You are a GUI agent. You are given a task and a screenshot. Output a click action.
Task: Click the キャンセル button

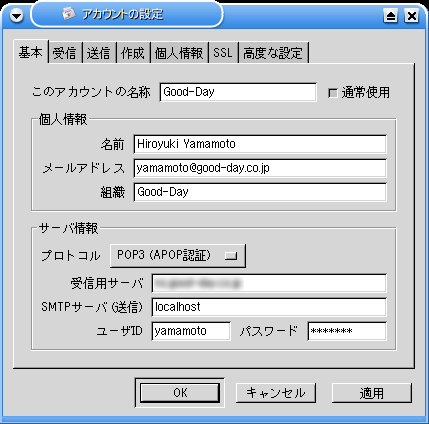276,393
